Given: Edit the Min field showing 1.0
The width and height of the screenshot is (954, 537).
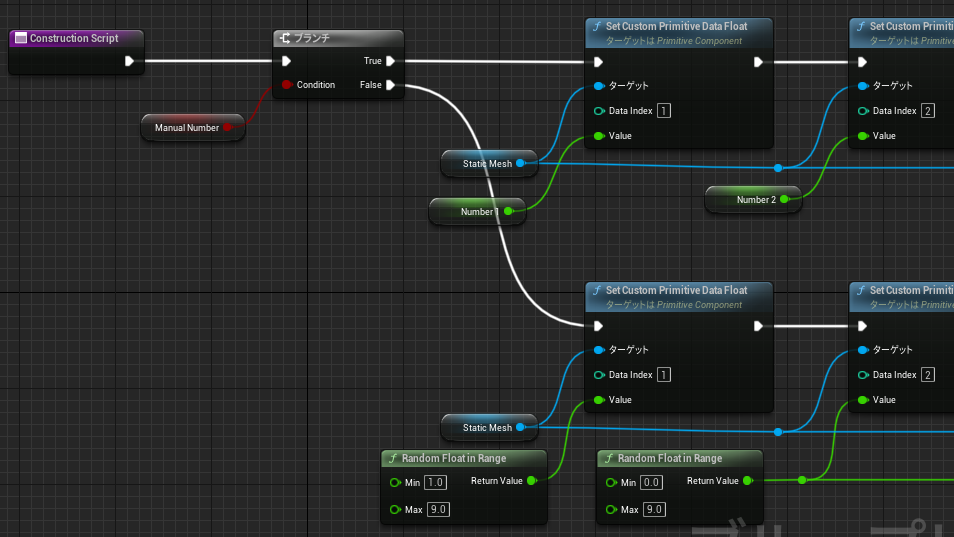Looking at the screenshot, I should (x=436, y=482).
